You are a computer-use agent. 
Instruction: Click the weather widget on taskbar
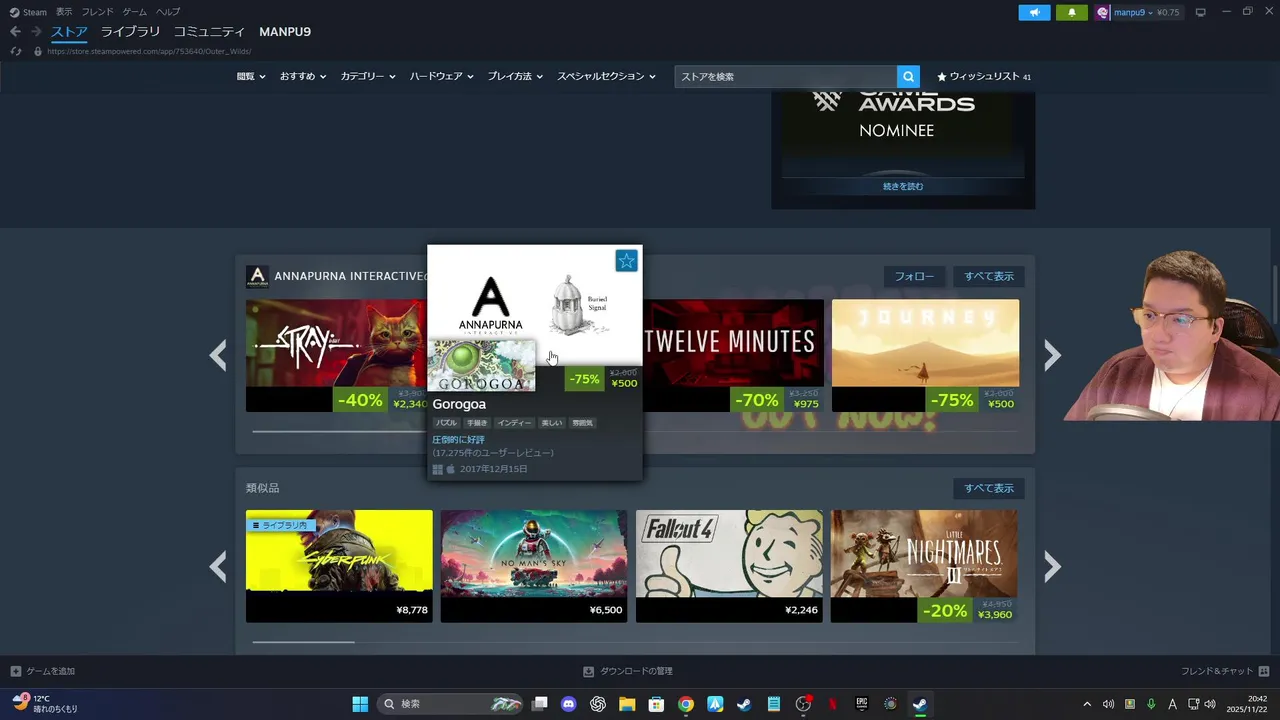tap(45, 704)
